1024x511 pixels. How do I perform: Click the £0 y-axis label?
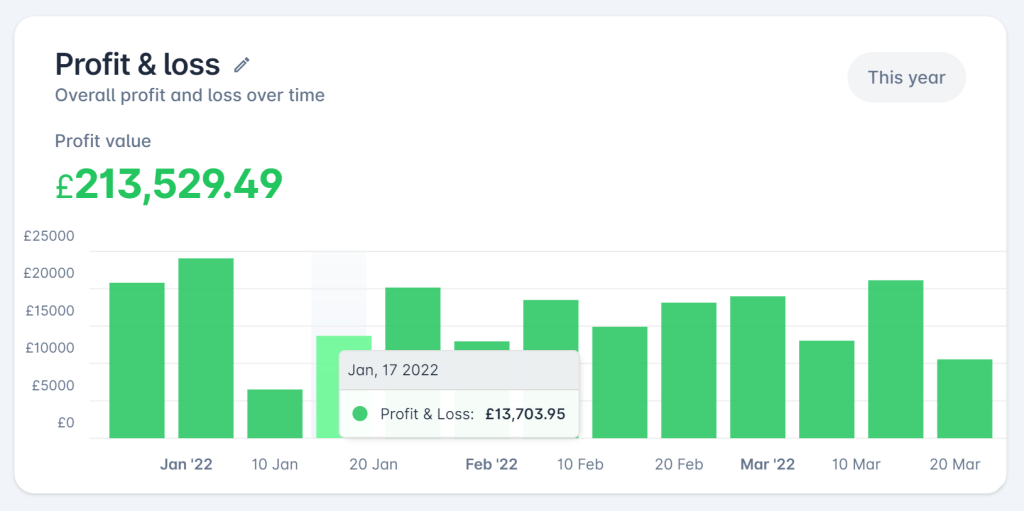[66, 423]
